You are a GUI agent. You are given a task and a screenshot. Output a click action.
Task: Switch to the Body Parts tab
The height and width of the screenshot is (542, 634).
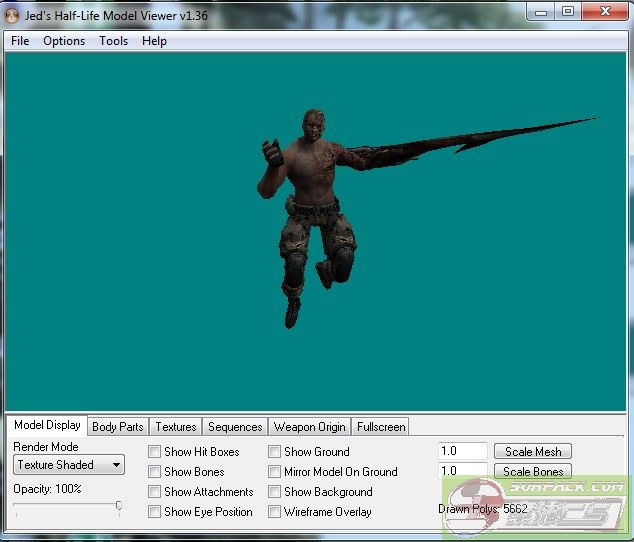point(118,427)
